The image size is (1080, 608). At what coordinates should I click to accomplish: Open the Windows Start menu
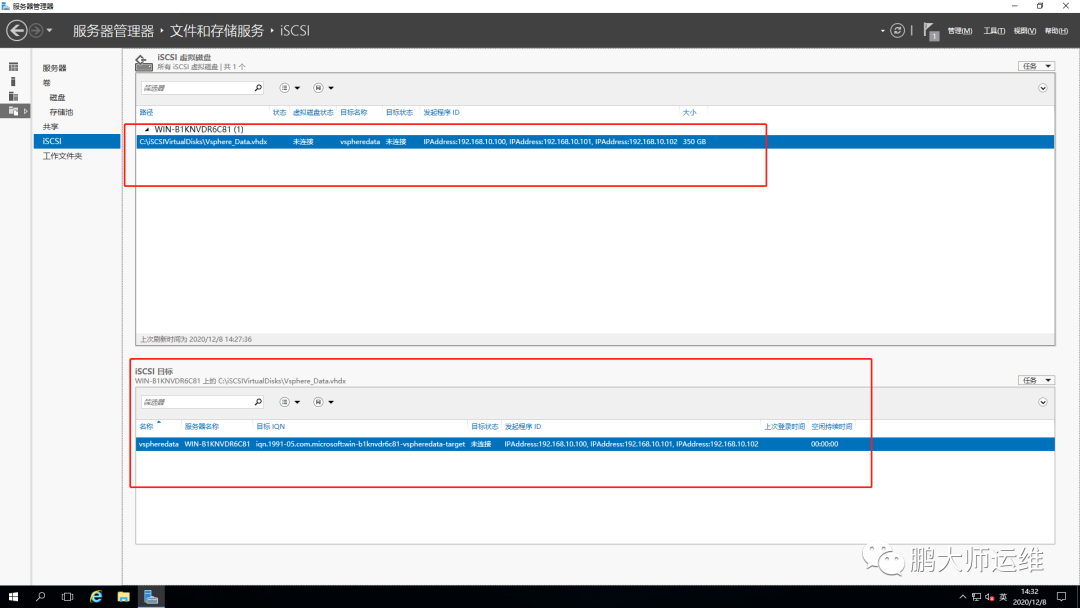[x=13, y=597]
